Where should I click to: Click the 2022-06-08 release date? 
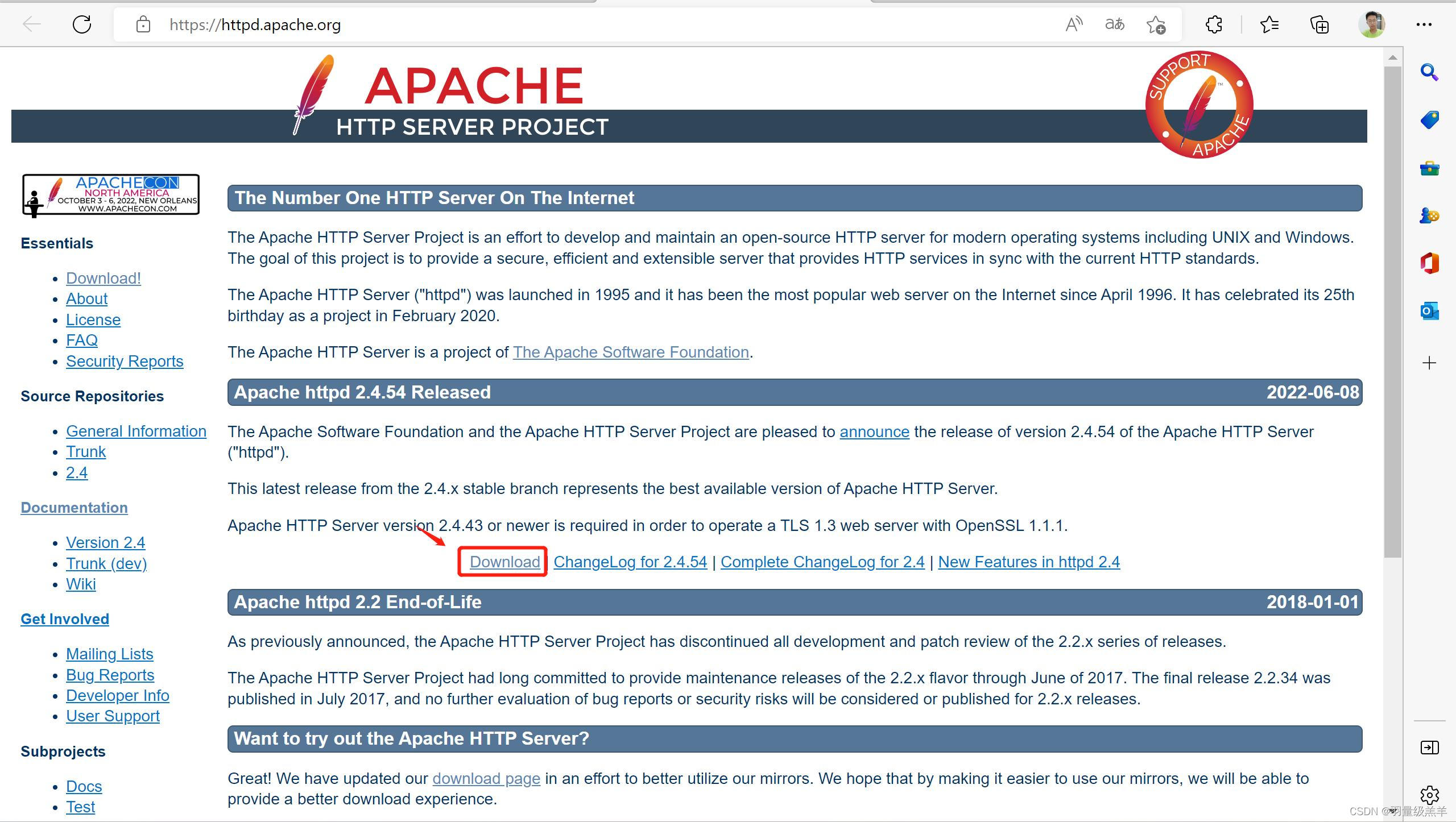tap(1312, 392)
